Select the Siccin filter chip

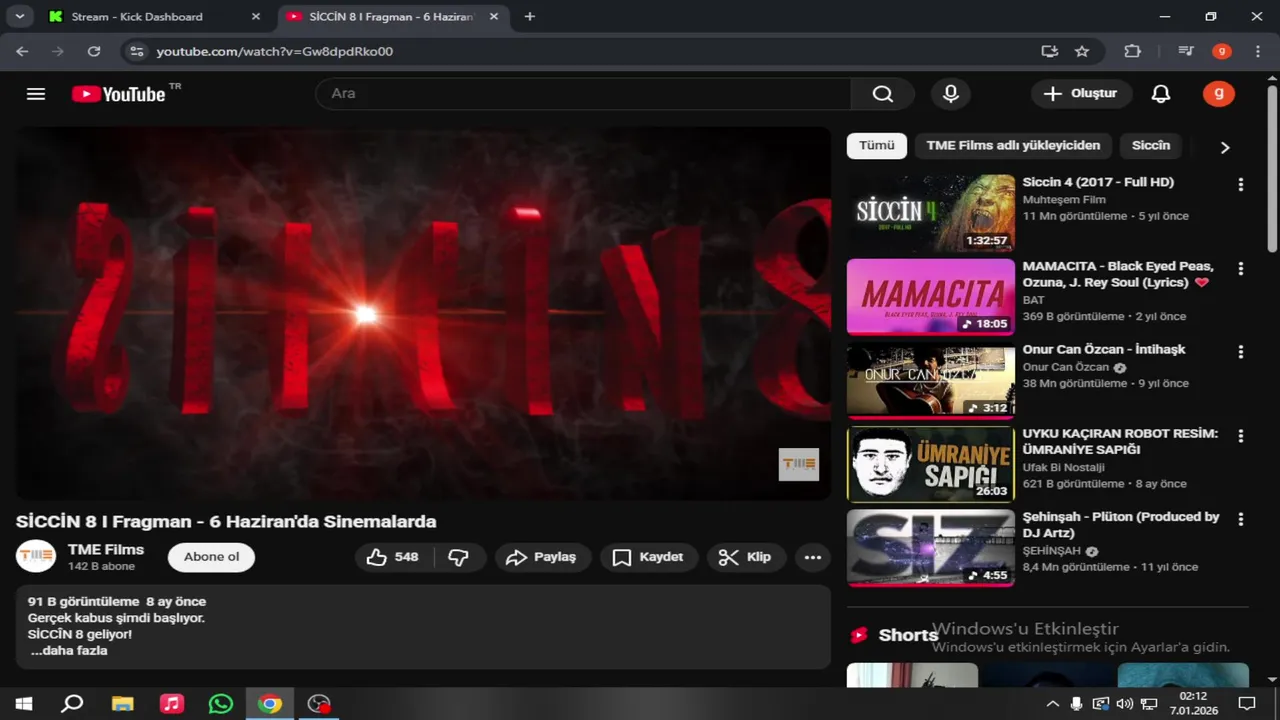tap(1151, 145)
